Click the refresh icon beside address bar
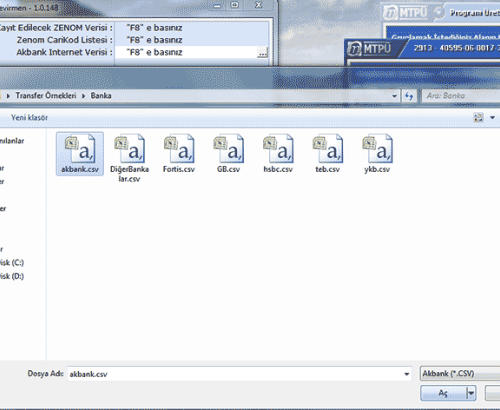This screenshot has height=410, width=500. point(409,96)
